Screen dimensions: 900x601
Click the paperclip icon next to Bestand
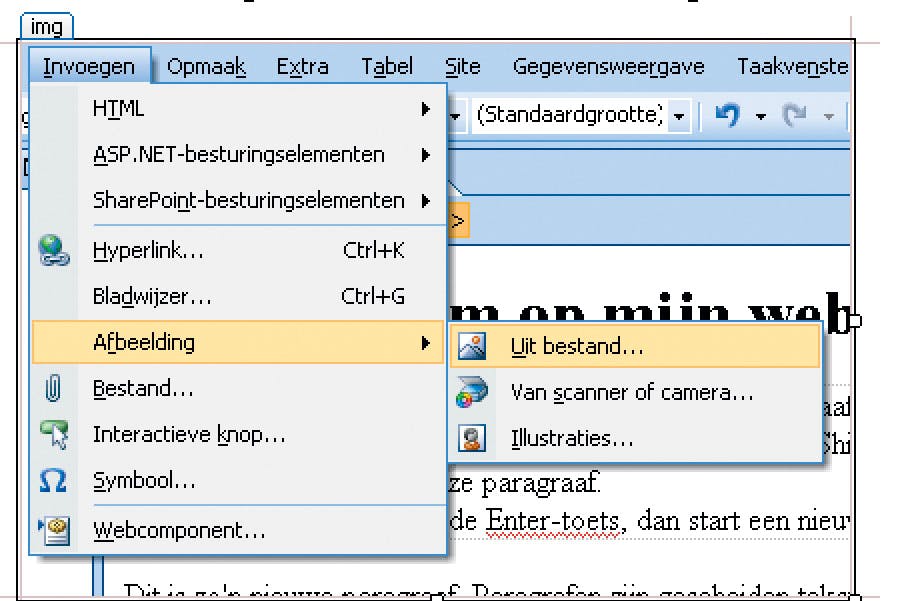[x=52, y=389]
